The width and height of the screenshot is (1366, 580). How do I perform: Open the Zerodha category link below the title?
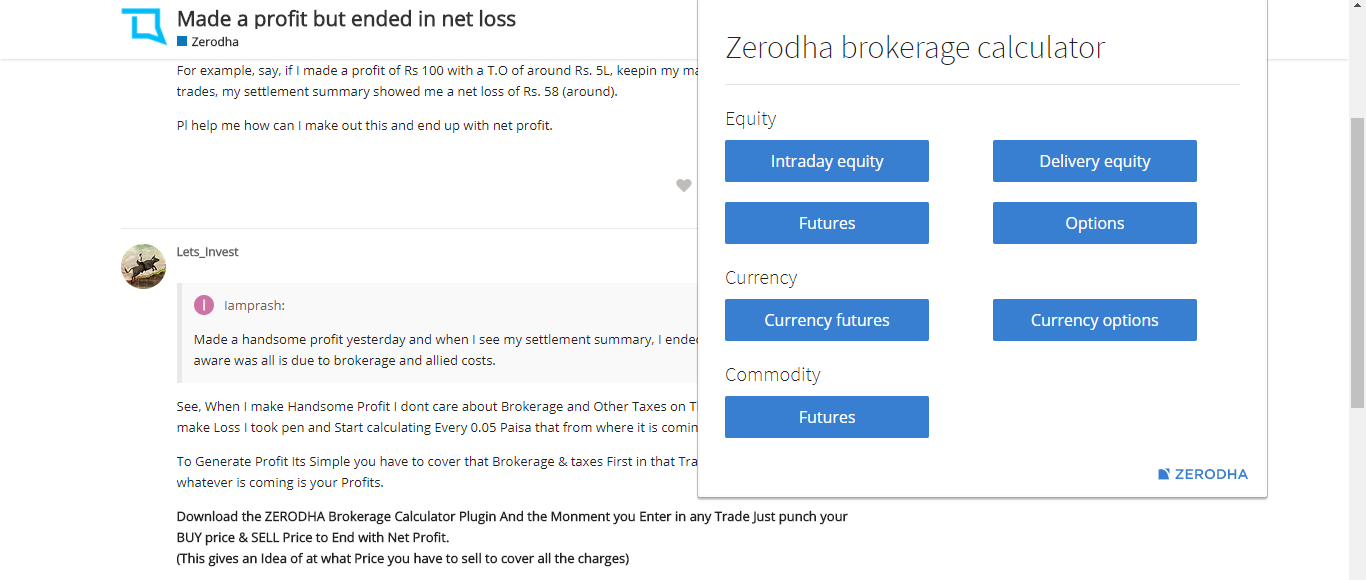click(214, 42)
